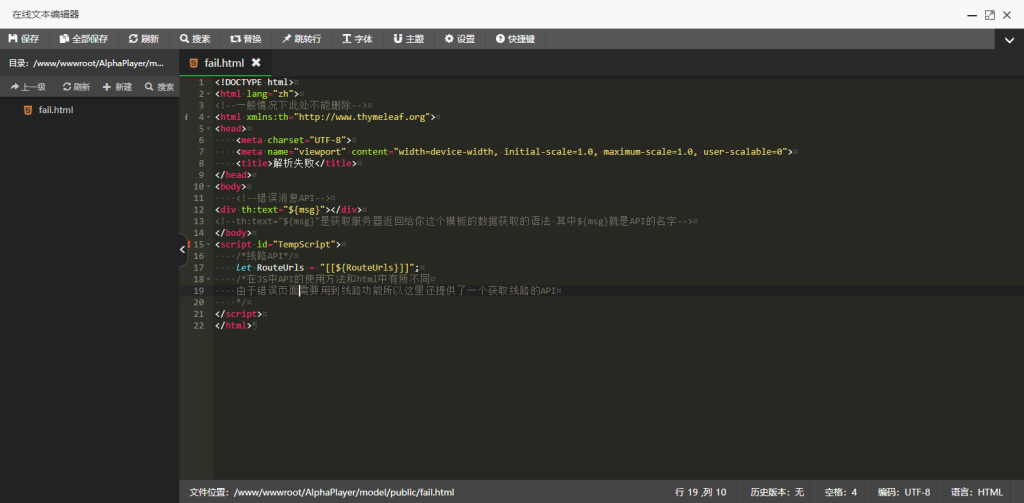Click line number 22 in the gutter

[199, 325]
